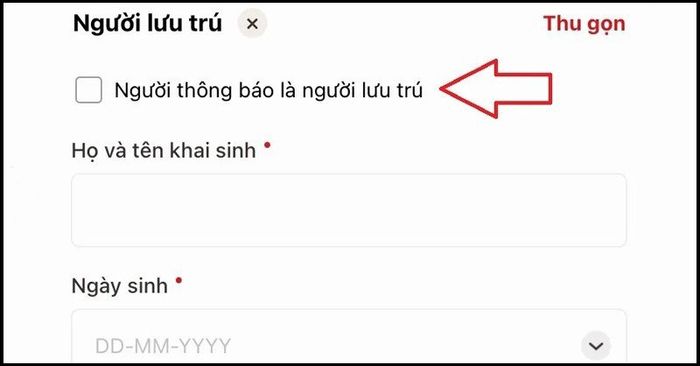
Task: Expand the date of birth dropdown arrow
Action: 596,346
